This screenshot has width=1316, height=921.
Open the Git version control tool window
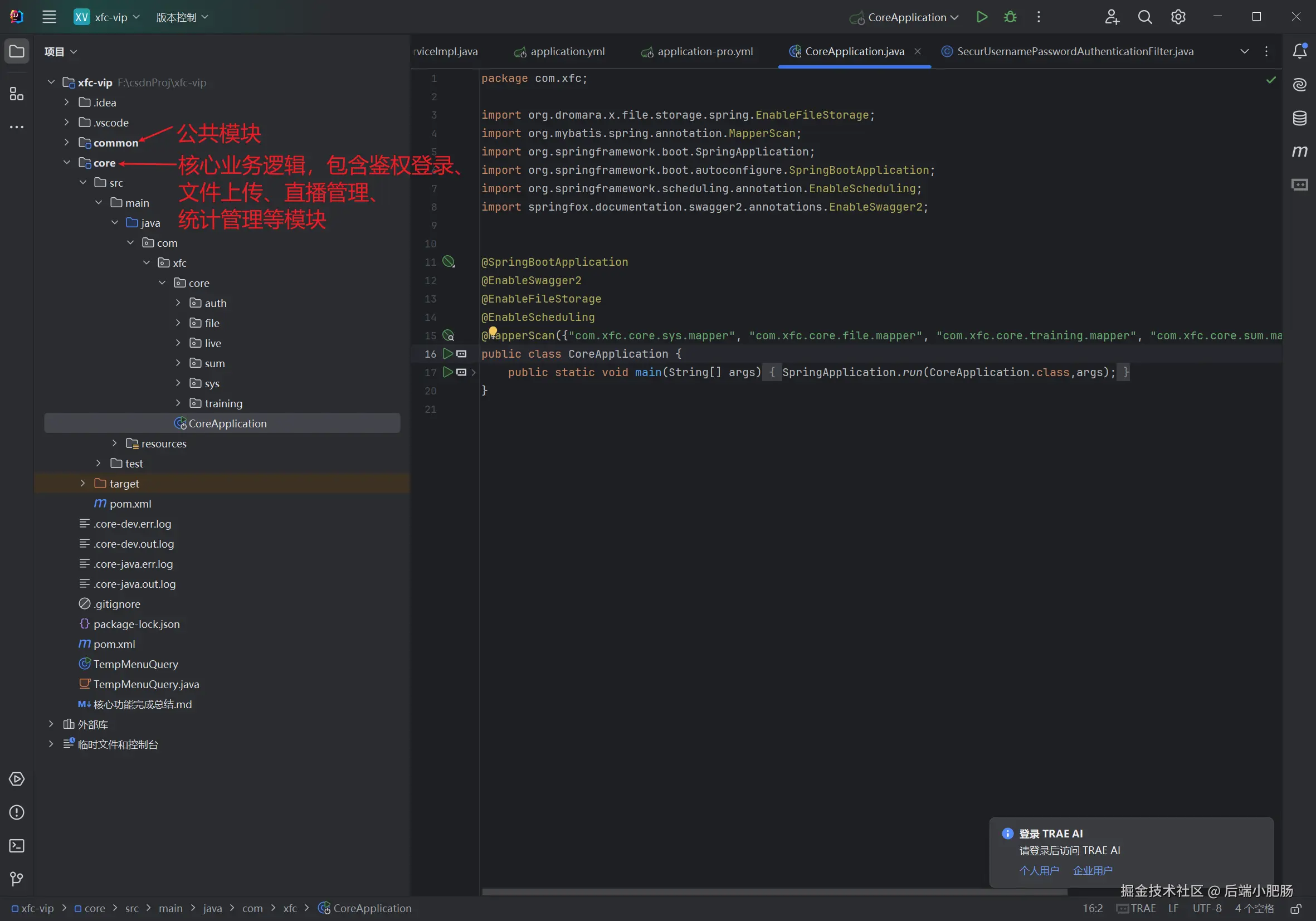17,879
